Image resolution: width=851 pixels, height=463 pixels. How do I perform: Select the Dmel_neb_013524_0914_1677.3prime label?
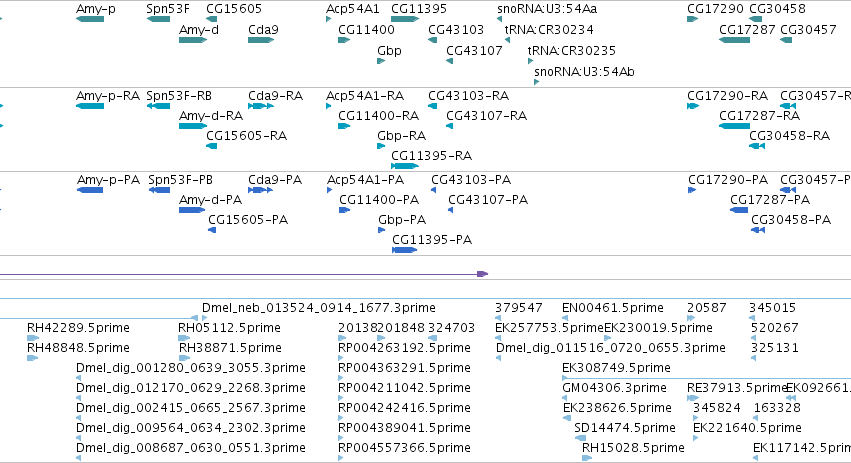[319, 308]
